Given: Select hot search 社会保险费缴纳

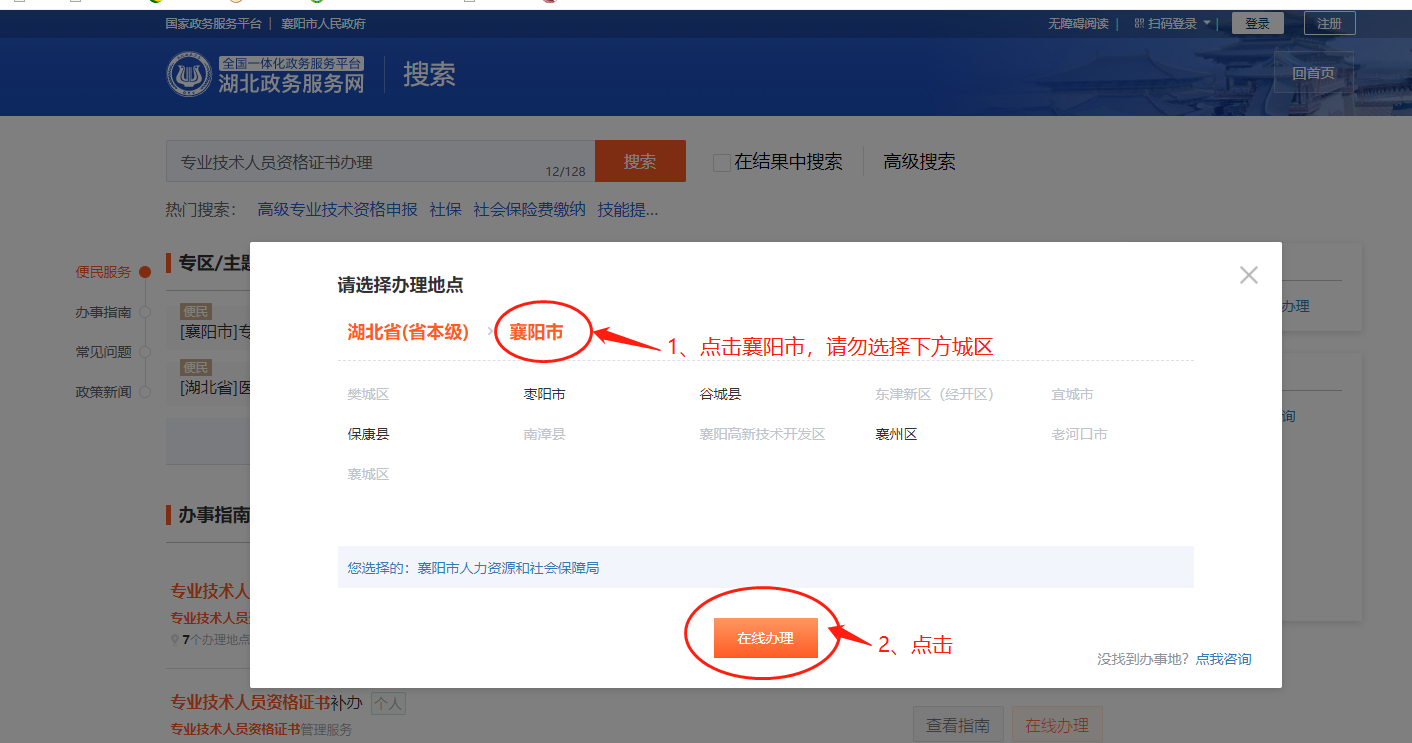Looking at the screenshot, I should tap(529, 210).
